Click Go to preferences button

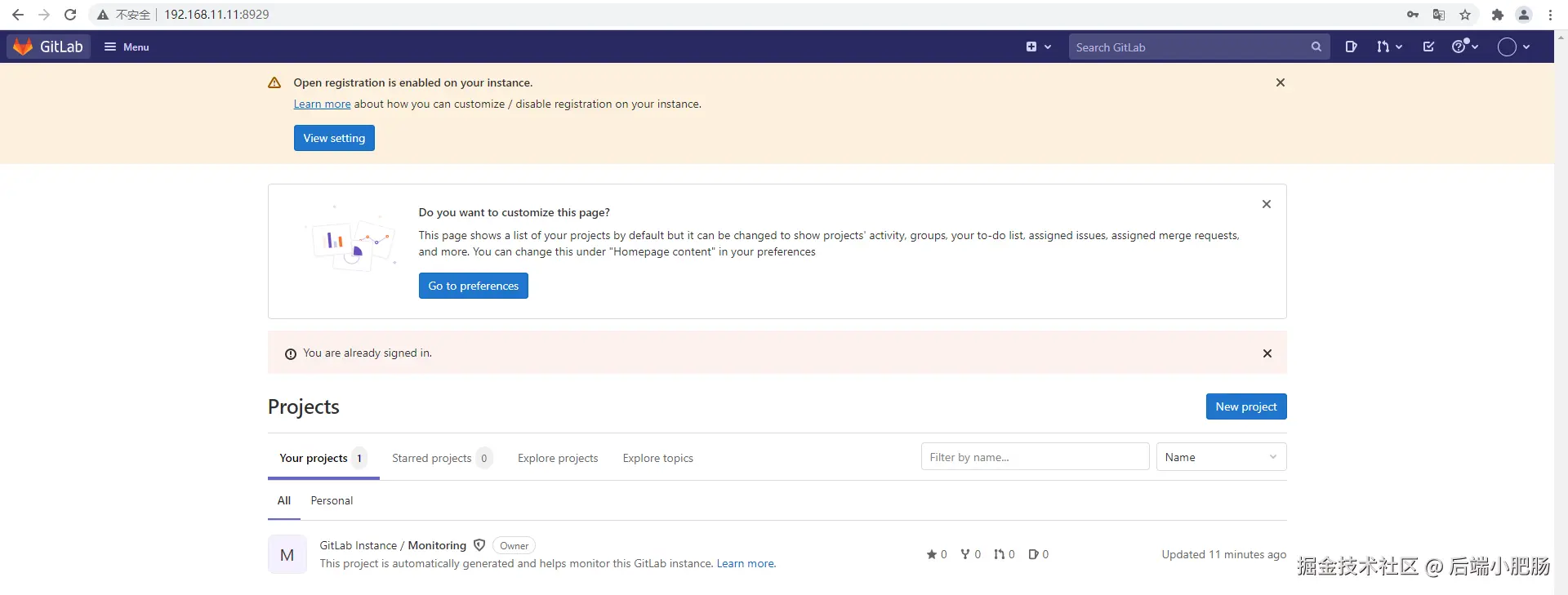(474, 286)
